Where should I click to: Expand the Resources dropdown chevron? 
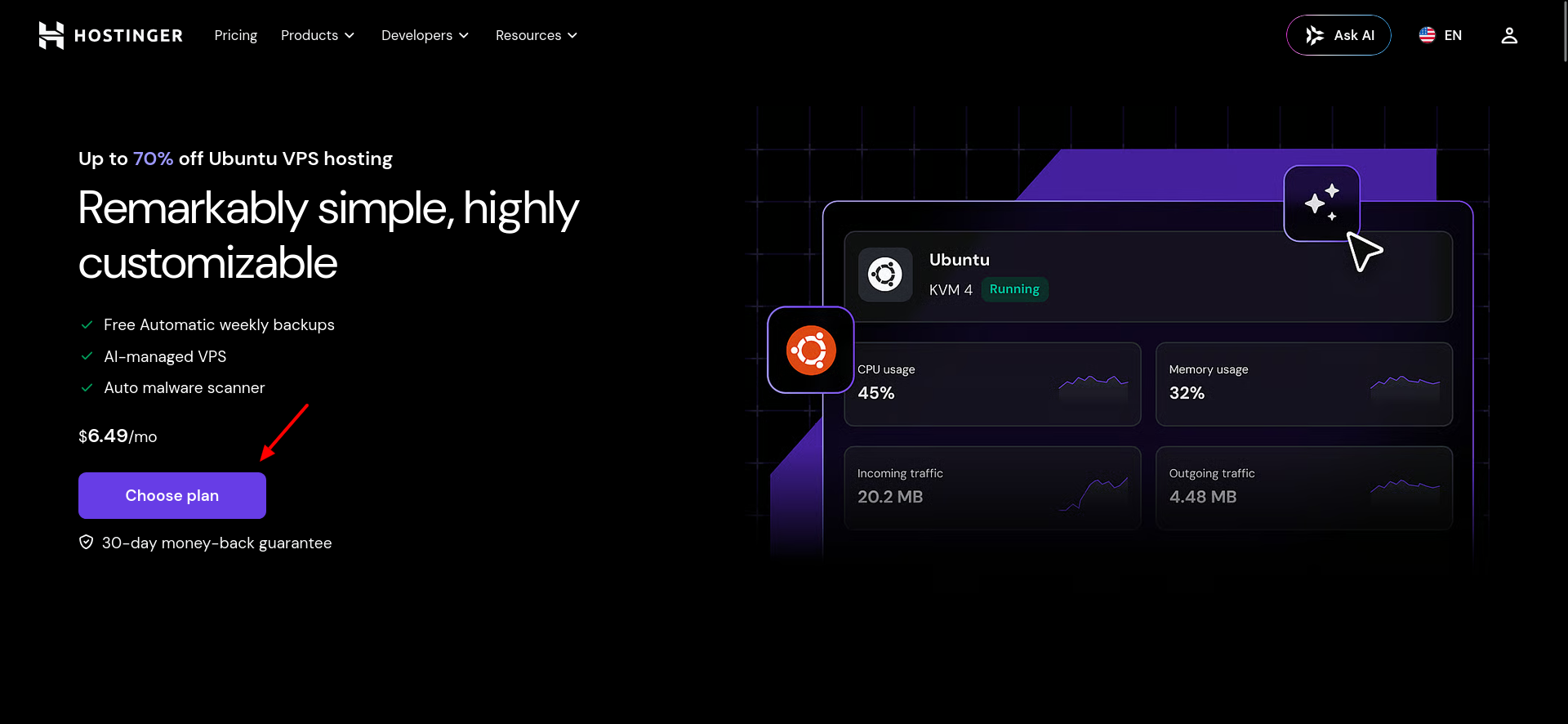click(x=572, y=36)
